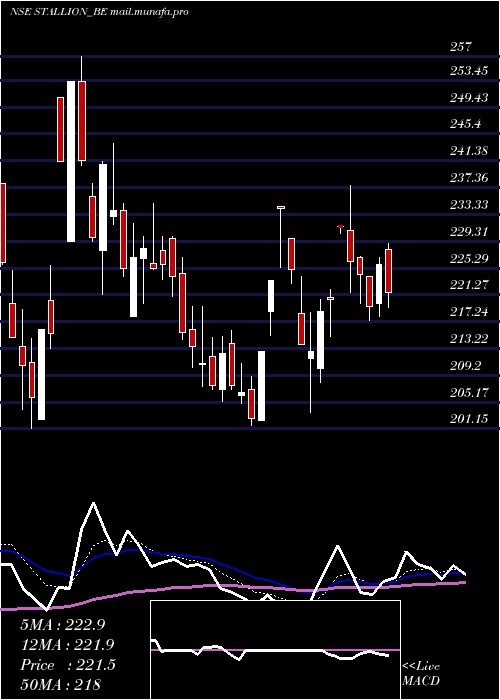Viewport: 500px width, 700px height.
Task: Select the 241.38 price level label
Action: [469, 151]
